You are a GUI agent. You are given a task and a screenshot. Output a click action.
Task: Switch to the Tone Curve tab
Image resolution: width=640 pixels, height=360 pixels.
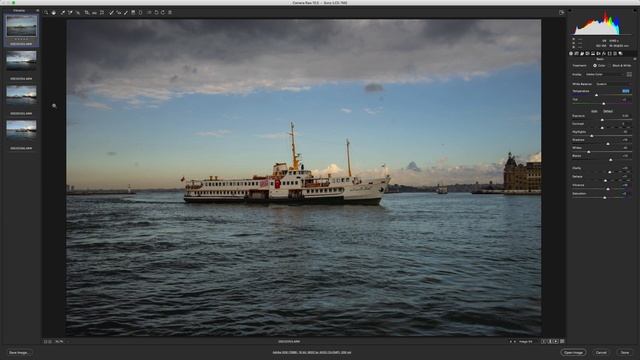(576, 53)
